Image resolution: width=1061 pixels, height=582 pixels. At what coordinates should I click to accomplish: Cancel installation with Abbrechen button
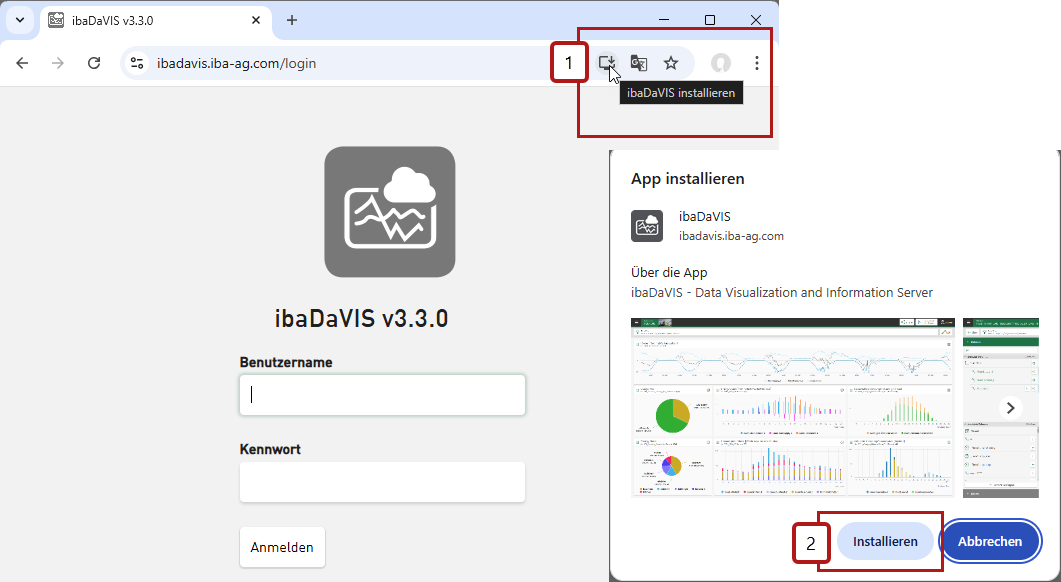point(990,541)
